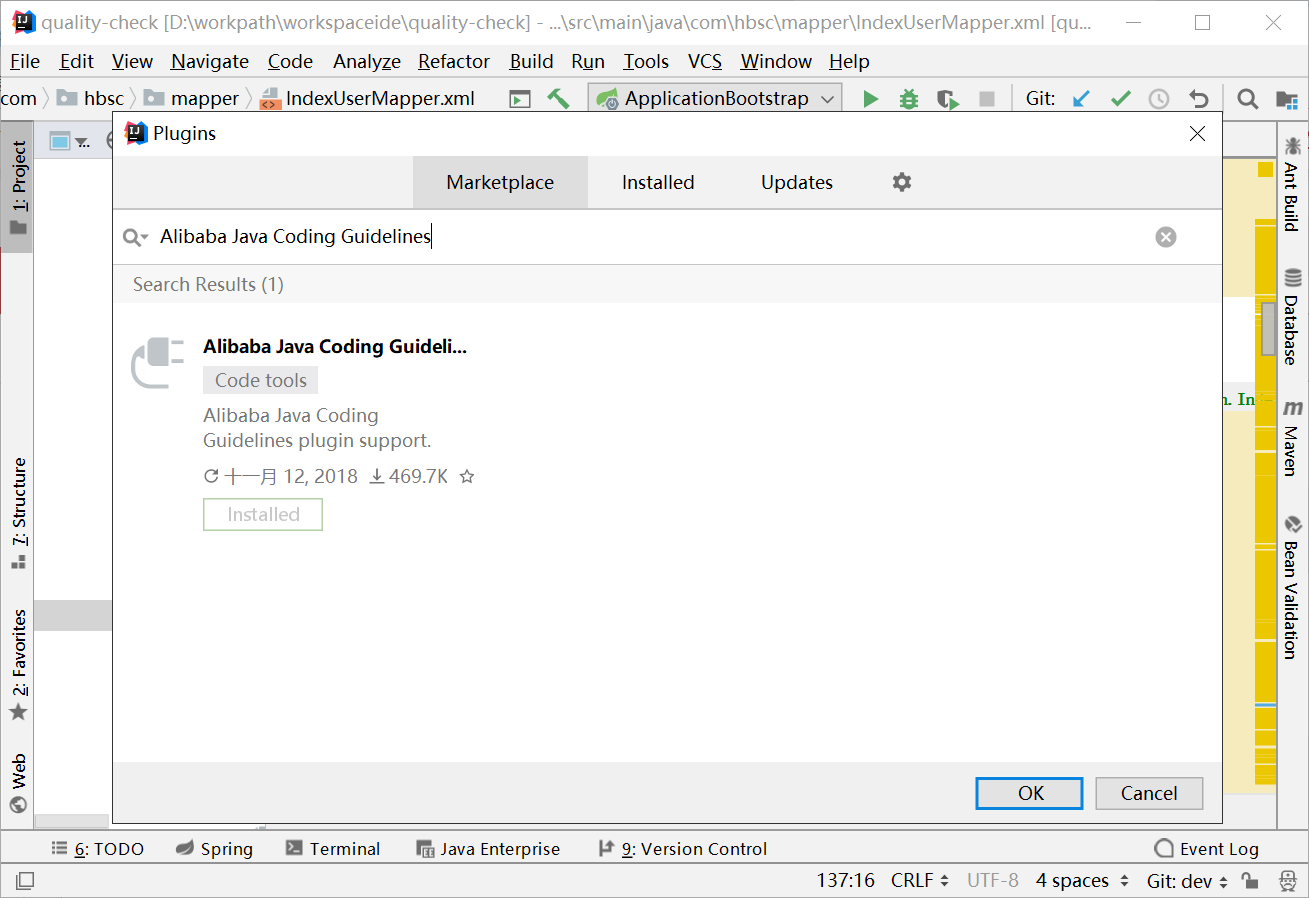Click the Build project hammer icon

click(x=558, y=99)
